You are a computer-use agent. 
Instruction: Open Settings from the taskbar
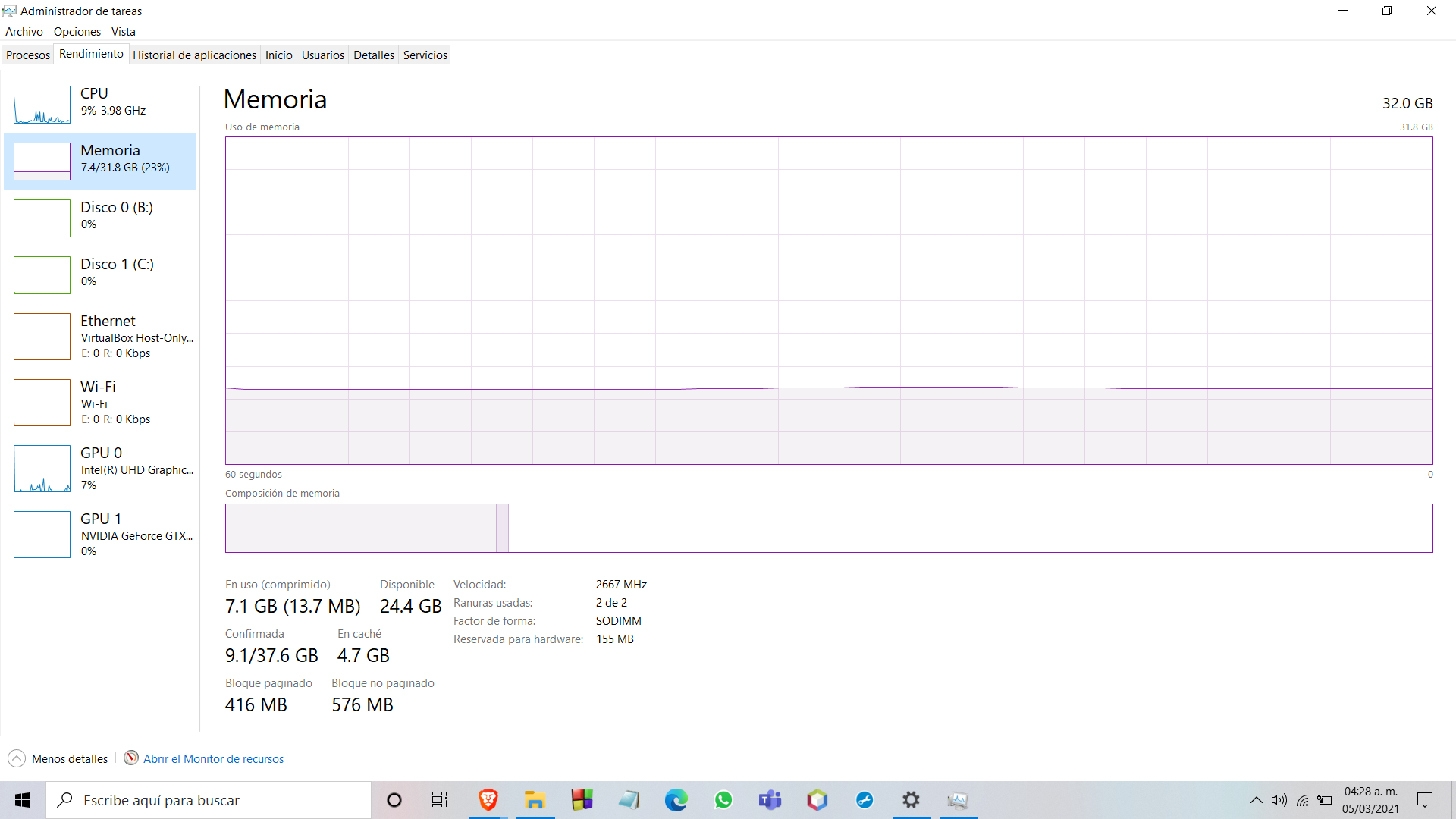point(911,800)
